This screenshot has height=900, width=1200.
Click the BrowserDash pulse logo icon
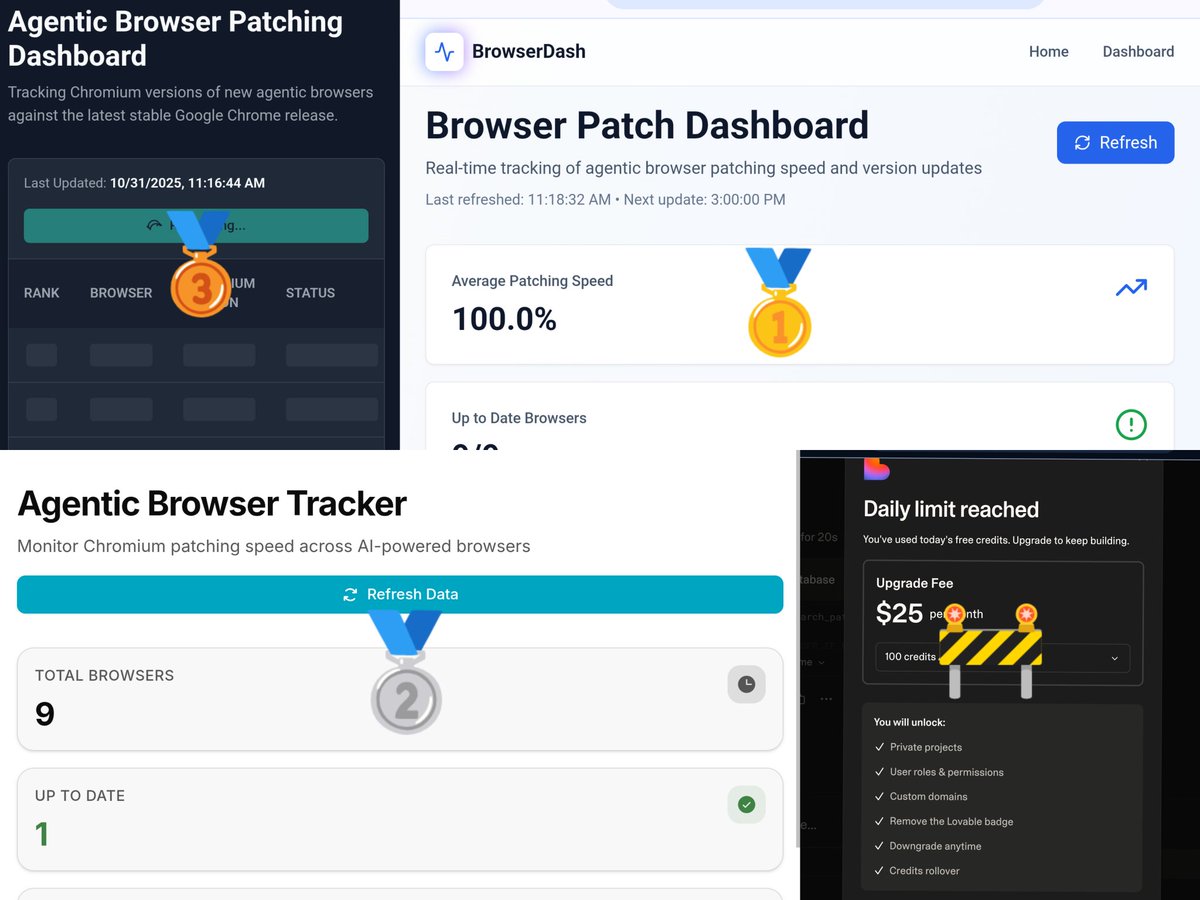coord(444,52)
